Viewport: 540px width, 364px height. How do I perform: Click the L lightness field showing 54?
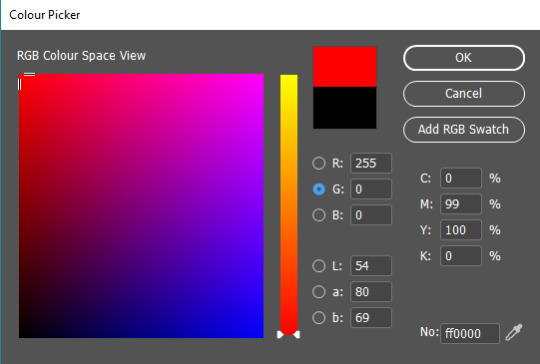(x=371, y=266)
